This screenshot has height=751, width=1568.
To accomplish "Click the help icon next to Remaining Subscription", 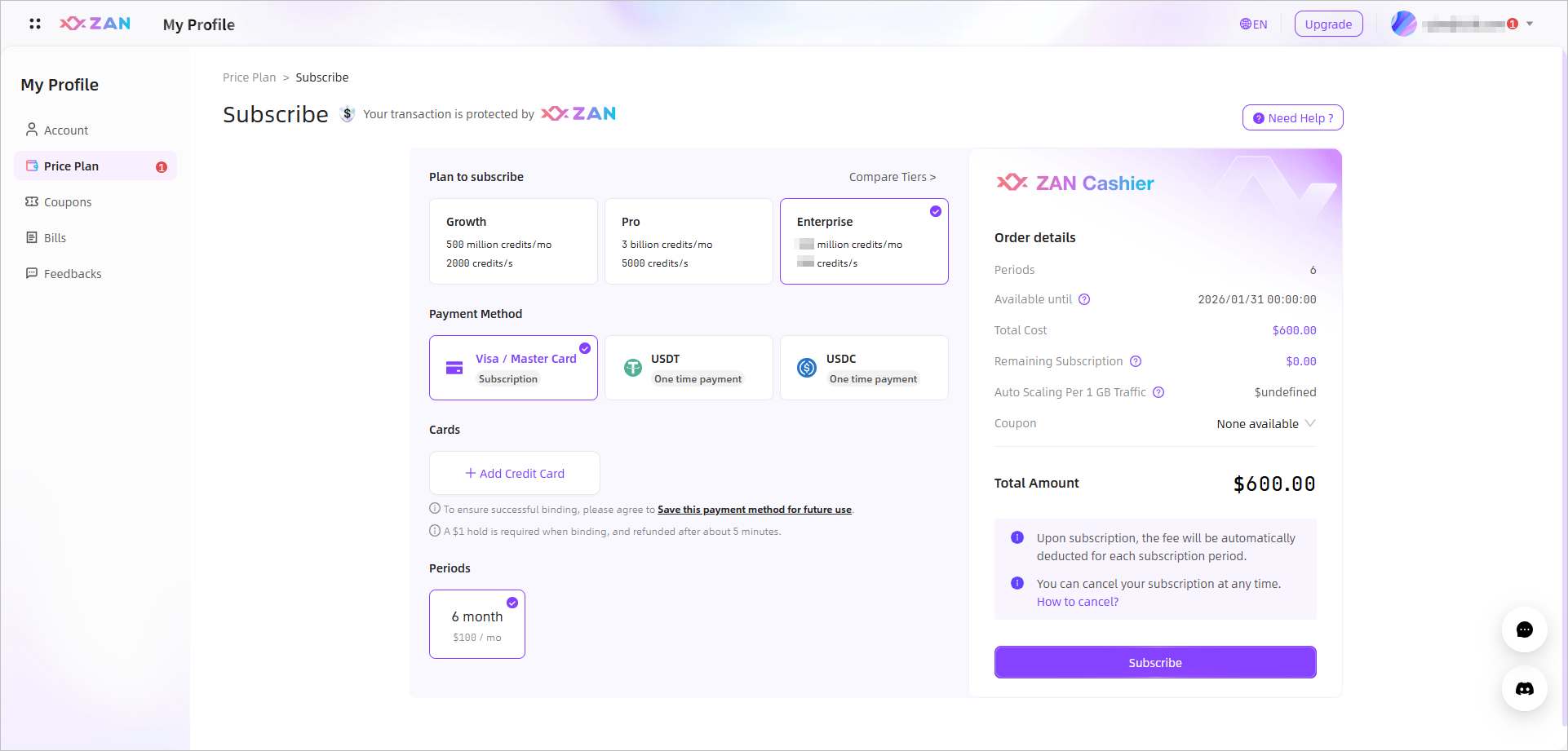I will (1136, 361).
